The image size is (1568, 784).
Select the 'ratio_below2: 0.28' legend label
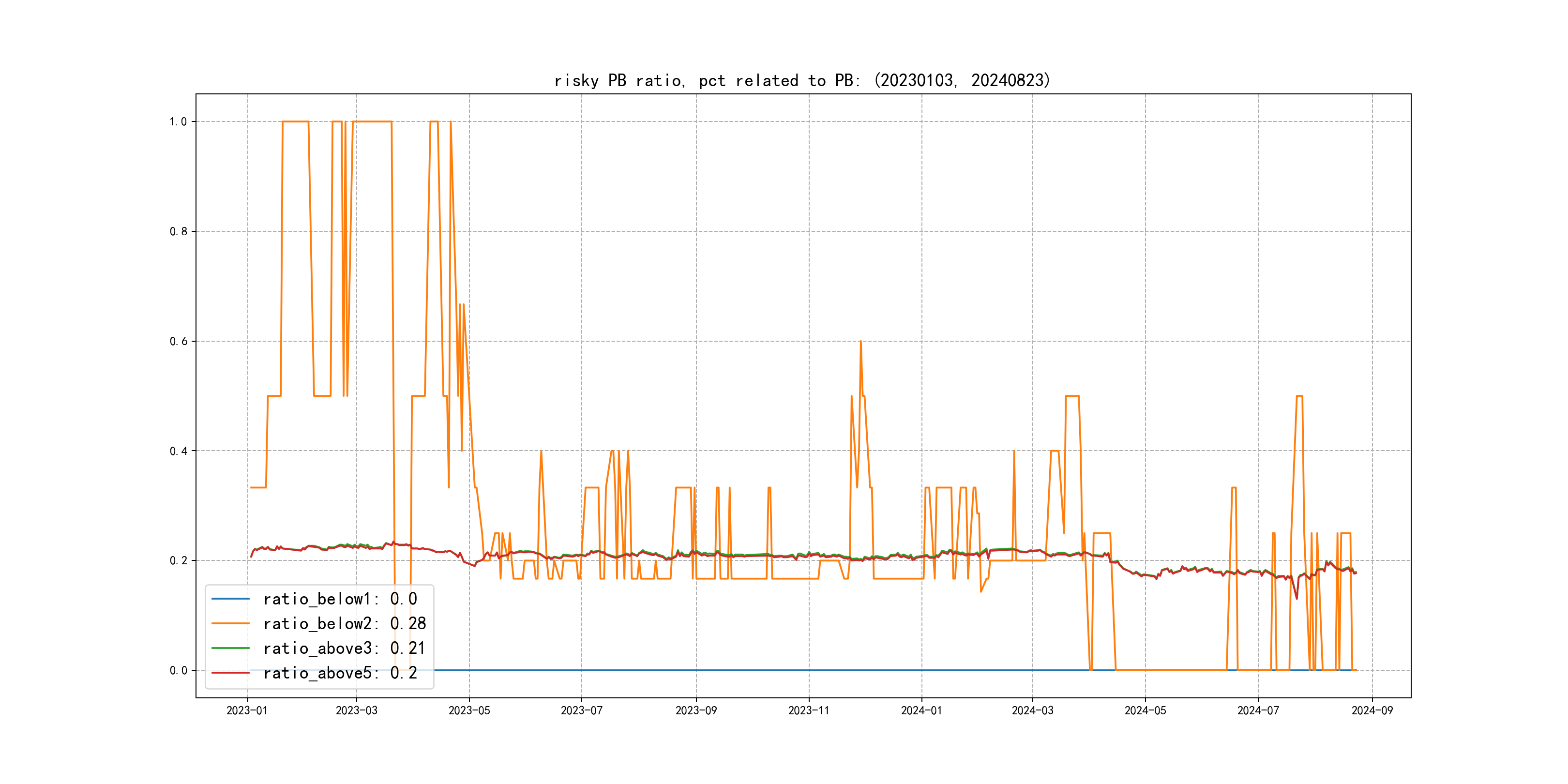point(344,623)
